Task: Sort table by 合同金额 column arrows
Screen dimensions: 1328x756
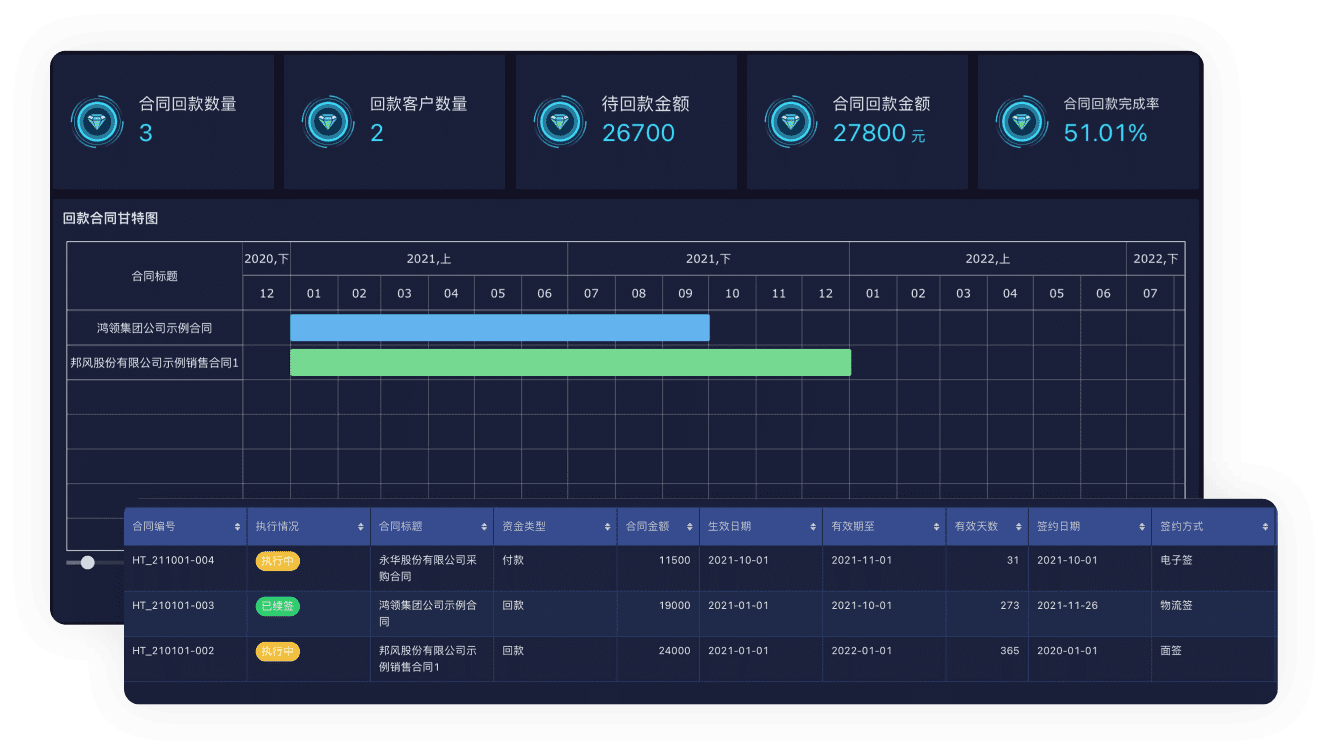Action: coord(690,527)
